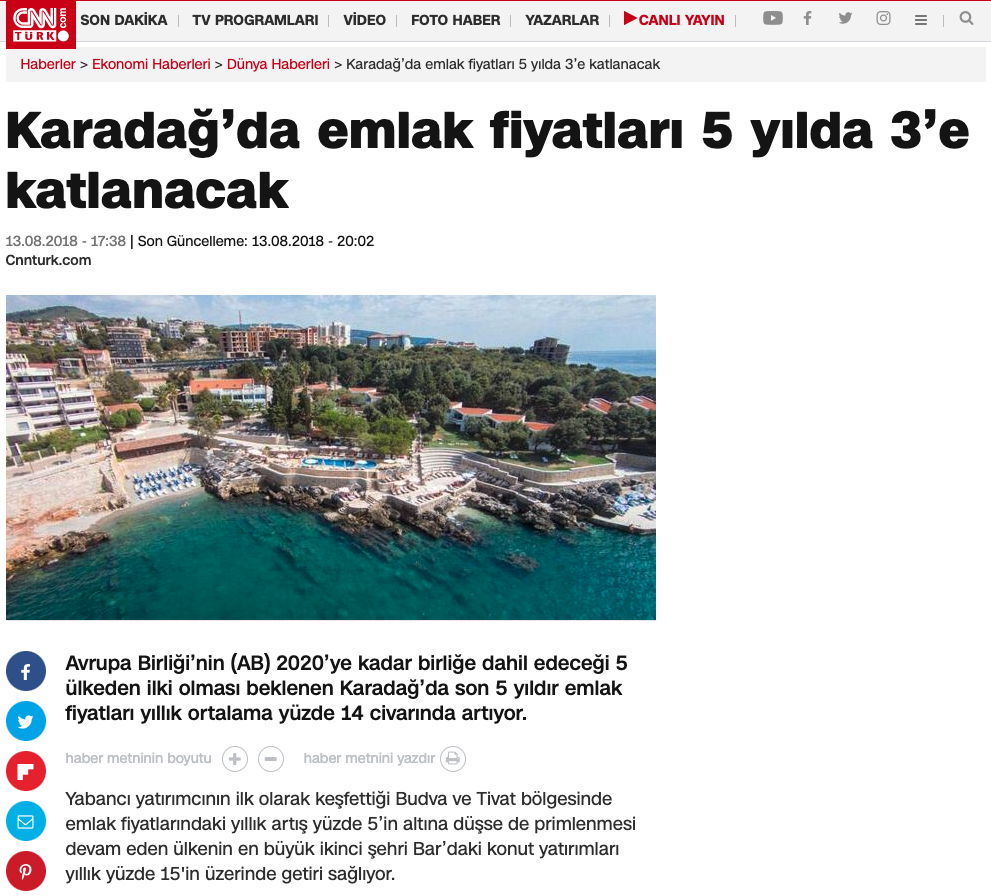Open the Instagram icon in header
The height and width of the screenshot is (896, 991).
click(884, 18)
